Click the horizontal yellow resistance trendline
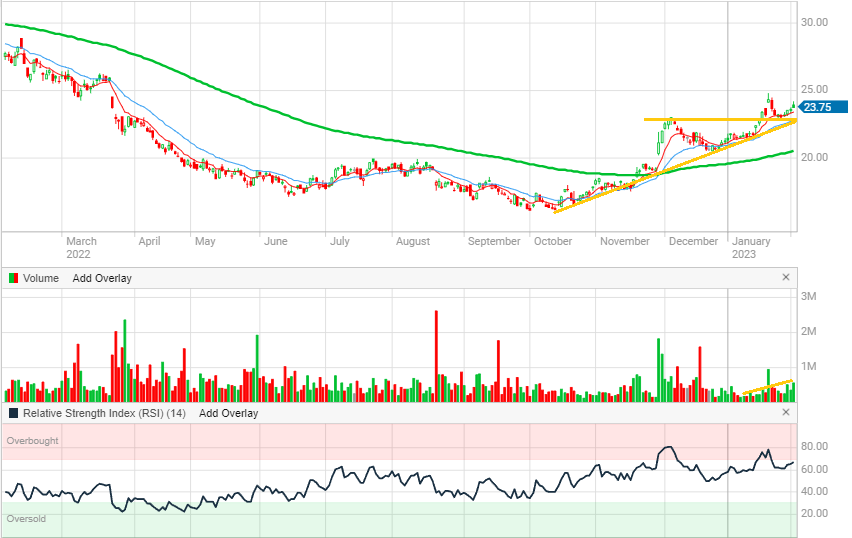The width and height of the screenshot is (852, 538). [700, 120]
